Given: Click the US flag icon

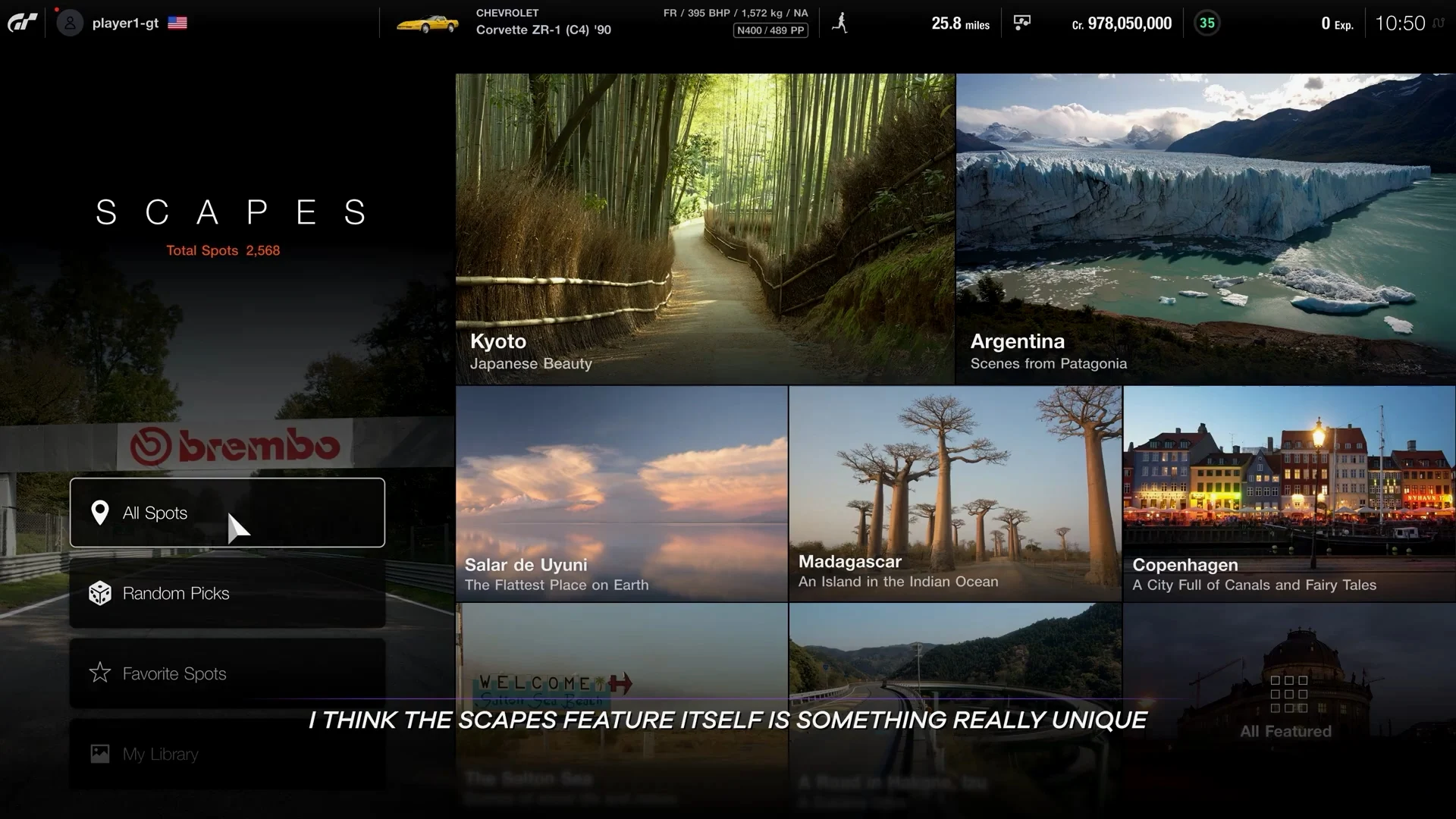Looking at the screenshot, I should [177, 23].
